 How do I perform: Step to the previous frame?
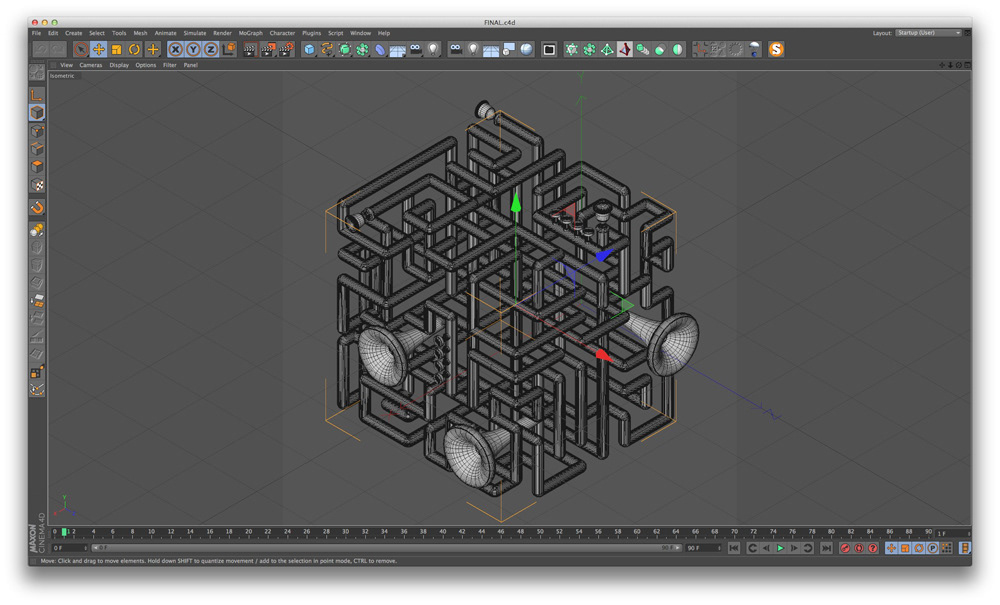pyautogui.click(x=766, y=548)
